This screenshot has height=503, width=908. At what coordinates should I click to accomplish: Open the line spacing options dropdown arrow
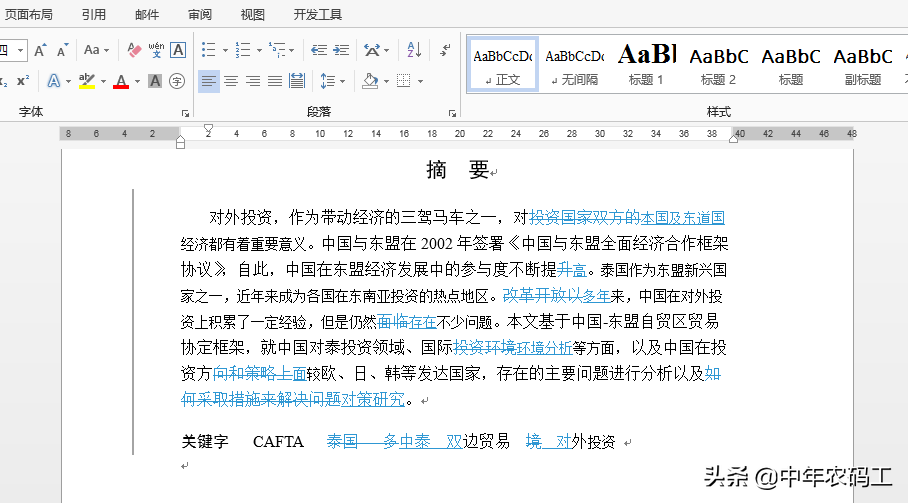(342, 82)
